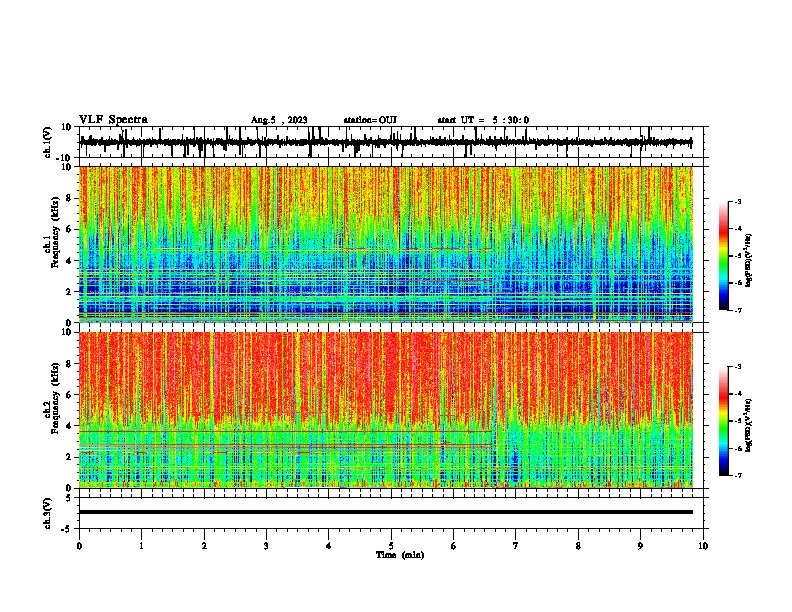792x612 pixels.
Task: Click the '-7' tick on ch.2 colorbar
Action: tap(737, 475)
